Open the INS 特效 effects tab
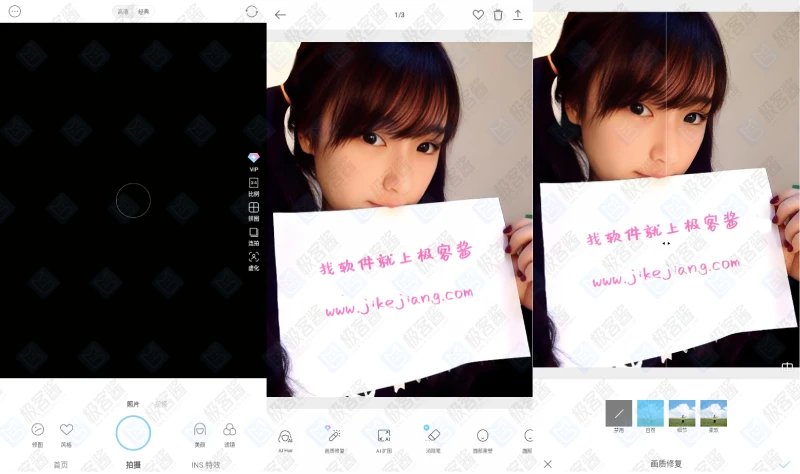This screenshot has width=800, height=474. [x=206, y=465]
